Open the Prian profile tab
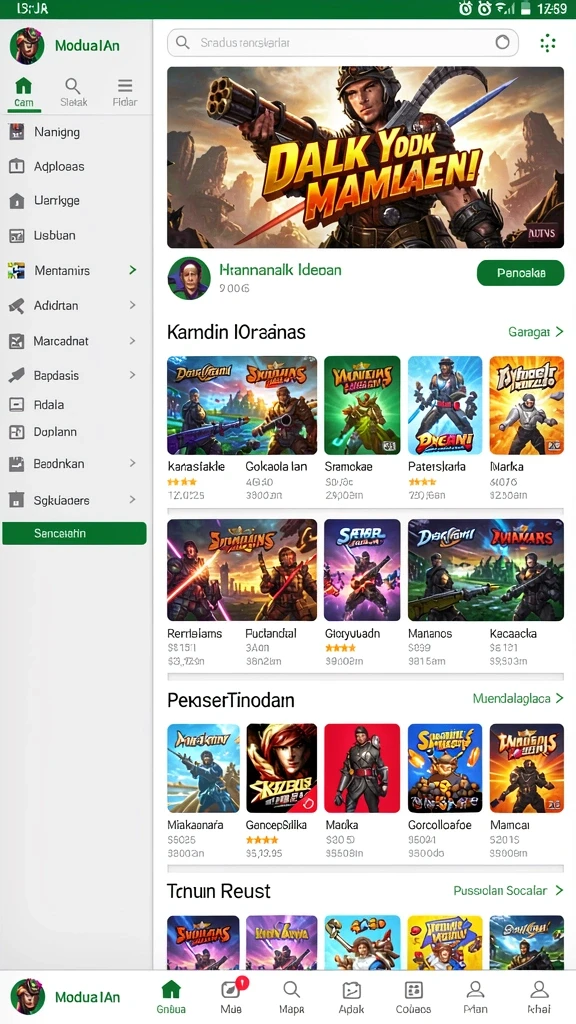The image size is (576, 1024). coord(475,997)
